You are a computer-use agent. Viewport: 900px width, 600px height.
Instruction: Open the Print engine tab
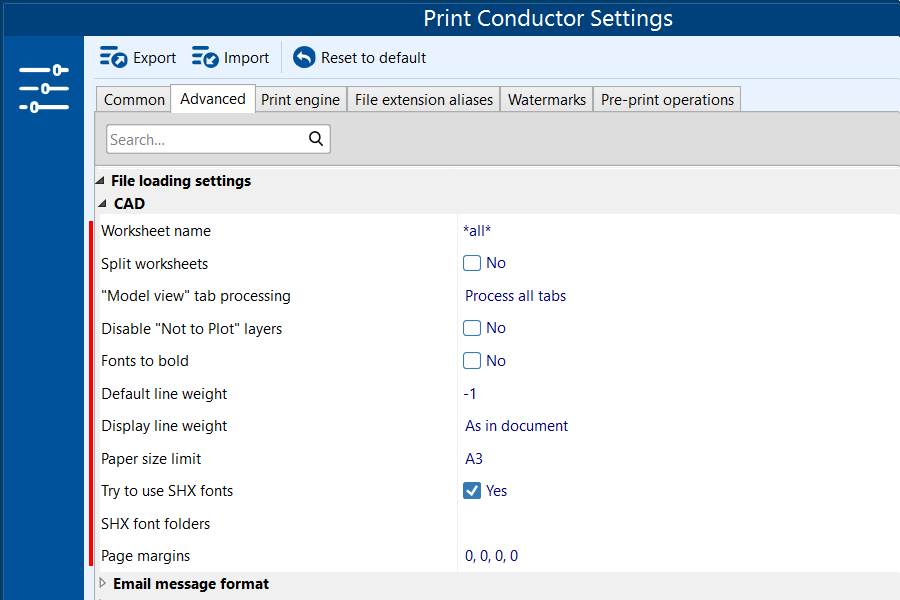coord(300,99)
